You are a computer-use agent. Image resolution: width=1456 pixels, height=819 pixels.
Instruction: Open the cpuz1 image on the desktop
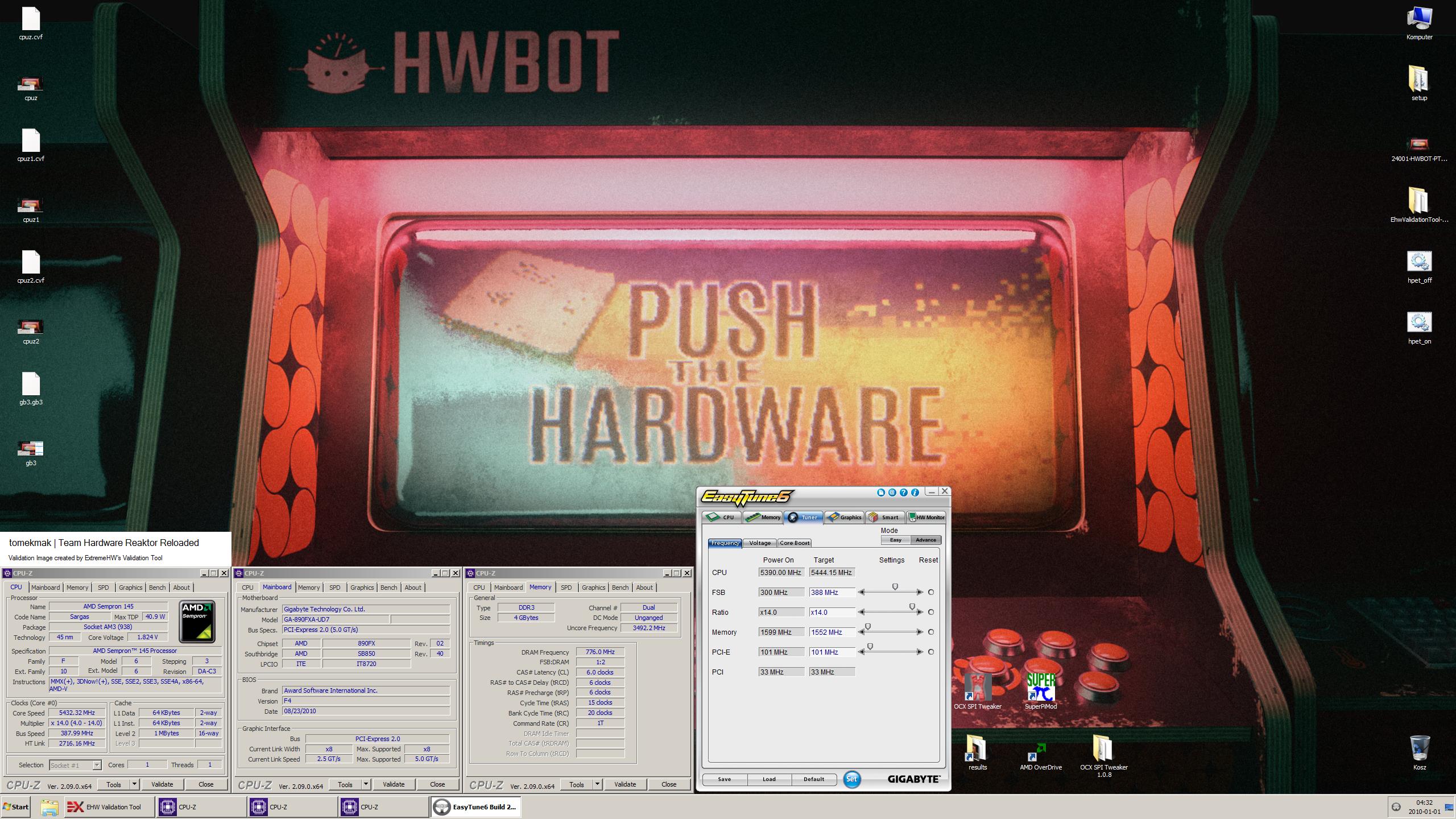[x=31, y=209]
